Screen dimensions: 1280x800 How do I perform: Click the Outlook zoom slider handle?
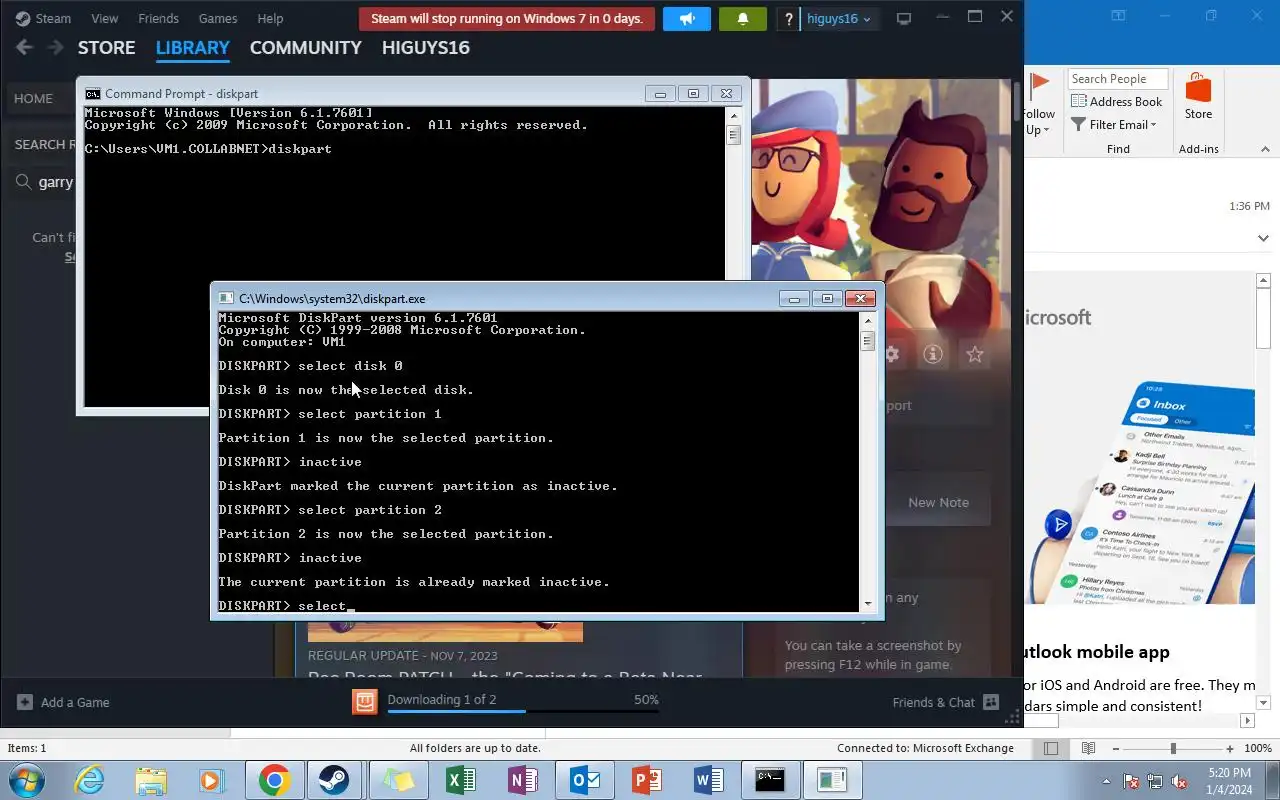[x=1173, y=748]
